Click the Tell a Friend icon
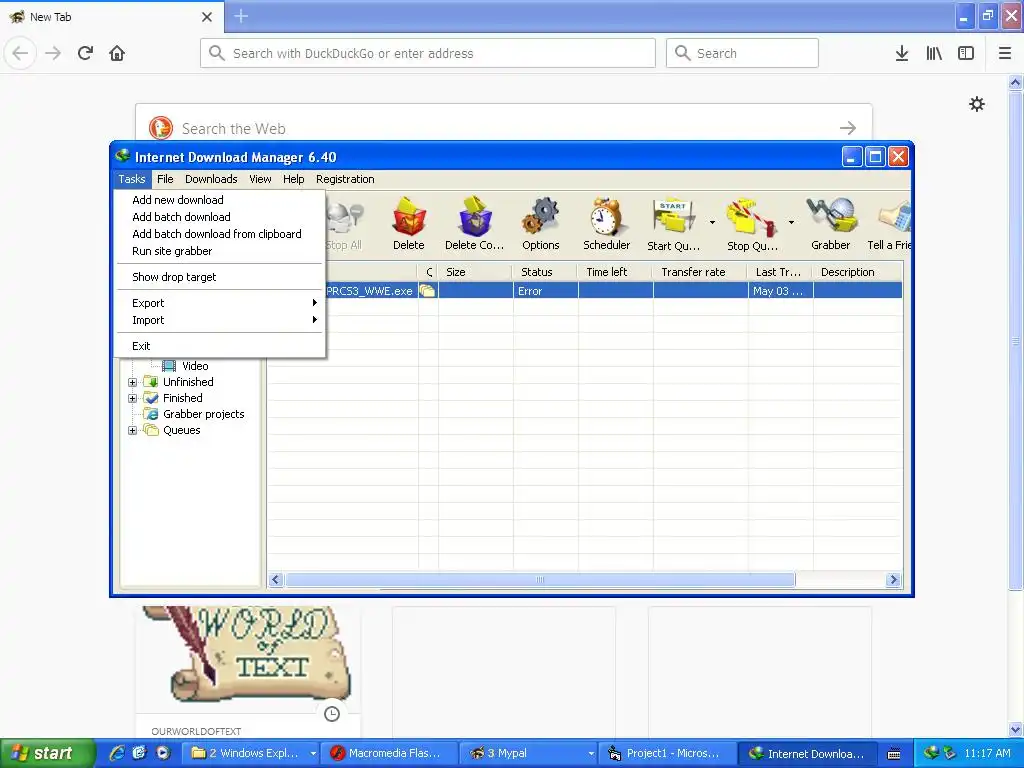Viewport: 1024px width, 768px height. click(889, 224)
